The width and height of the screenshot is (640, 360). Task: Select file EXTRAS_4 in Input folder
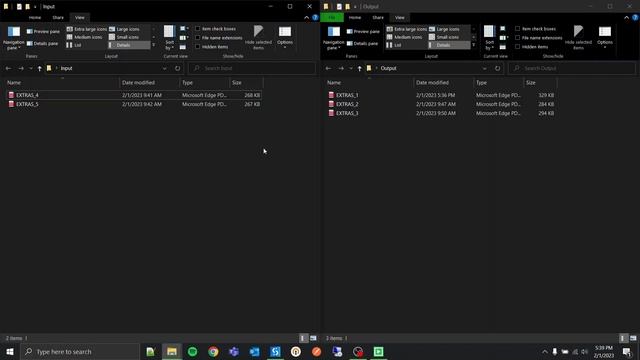pos(134,95)
